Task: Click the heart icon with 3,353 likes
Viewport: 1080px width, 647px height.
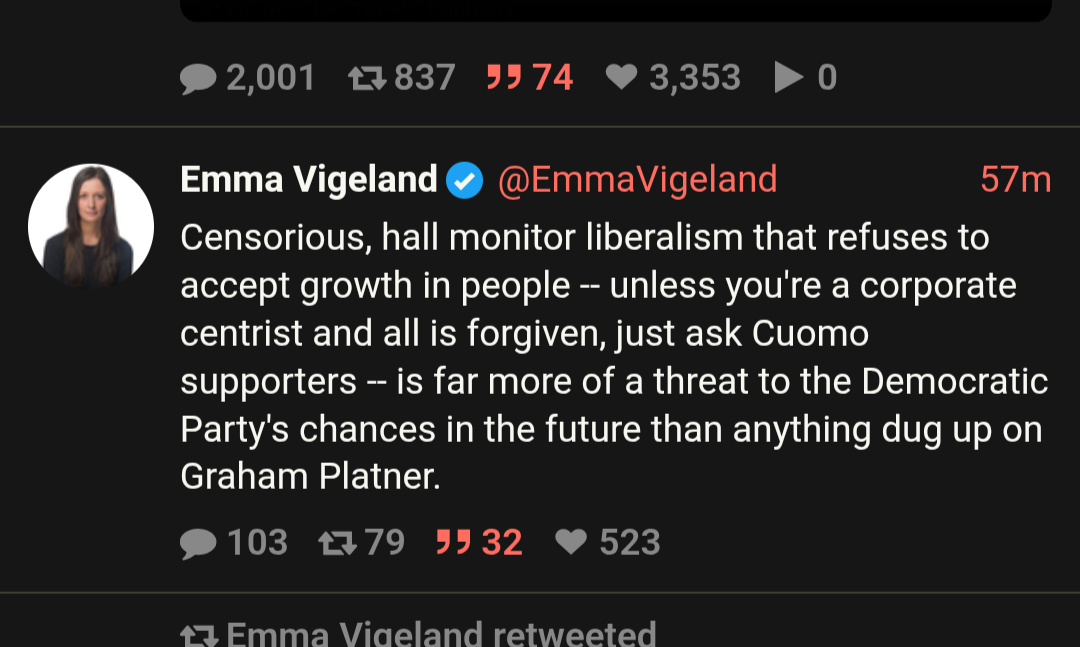Action: click(622, 78)
